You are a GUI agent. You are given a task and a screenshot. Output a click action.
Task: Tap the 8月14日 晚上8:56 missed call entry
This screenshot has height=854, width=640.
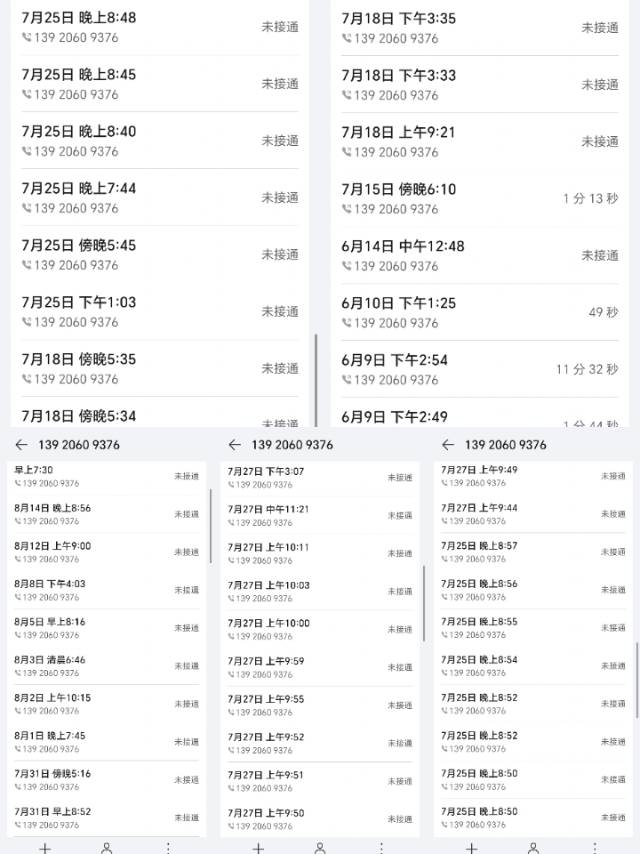pos(105,514)
